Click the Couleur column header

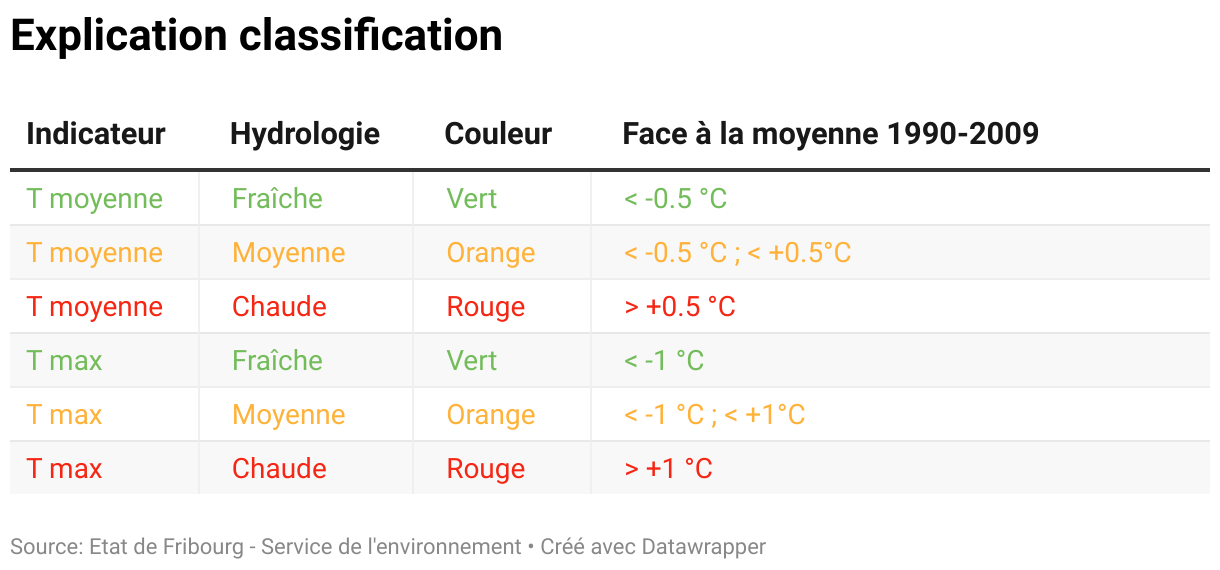pos(498,134)
